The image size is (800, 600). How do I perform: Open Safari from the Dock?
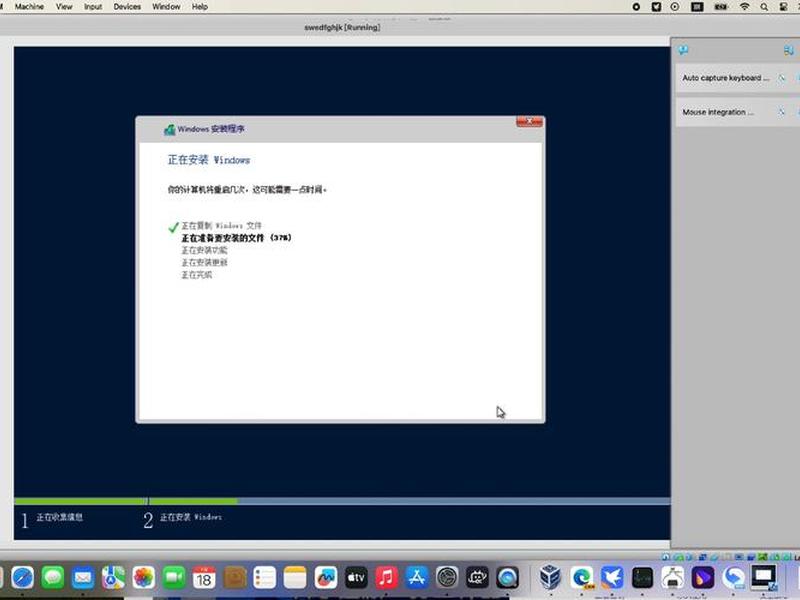point(22,578)
